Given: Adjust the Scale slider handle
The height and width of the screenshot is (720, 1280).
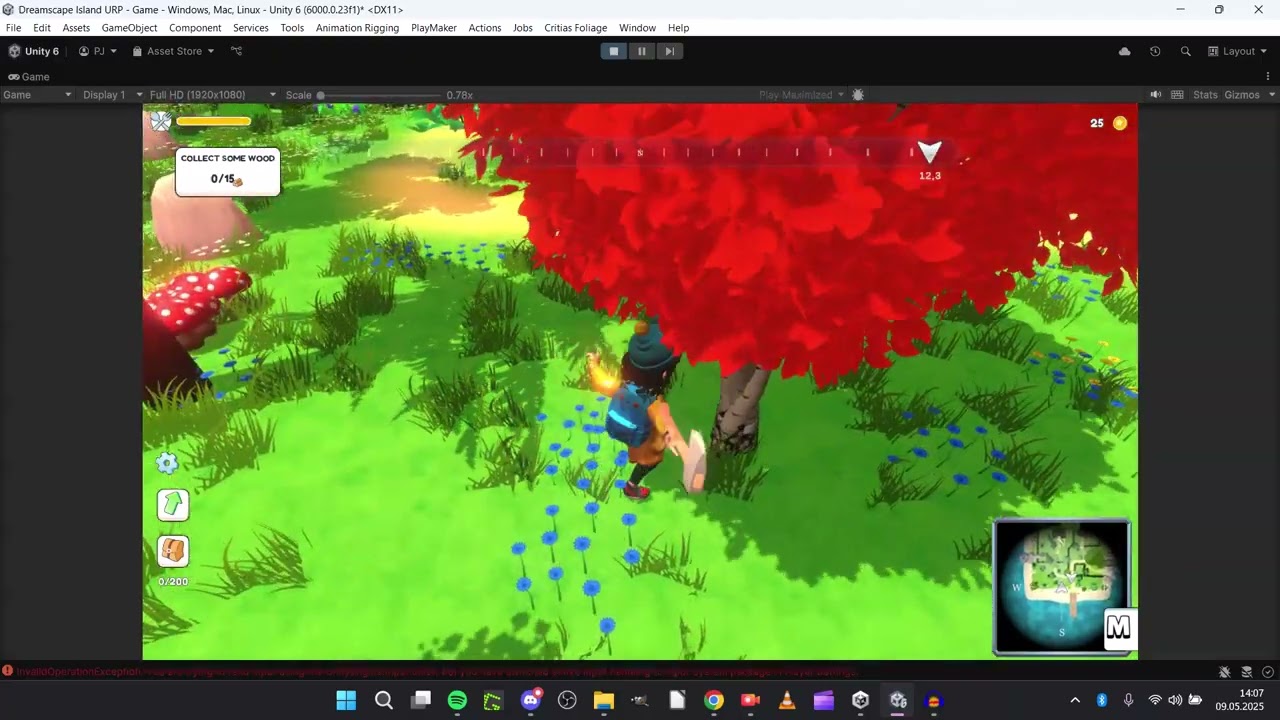Looking at the screenshot, I should 321,95.
